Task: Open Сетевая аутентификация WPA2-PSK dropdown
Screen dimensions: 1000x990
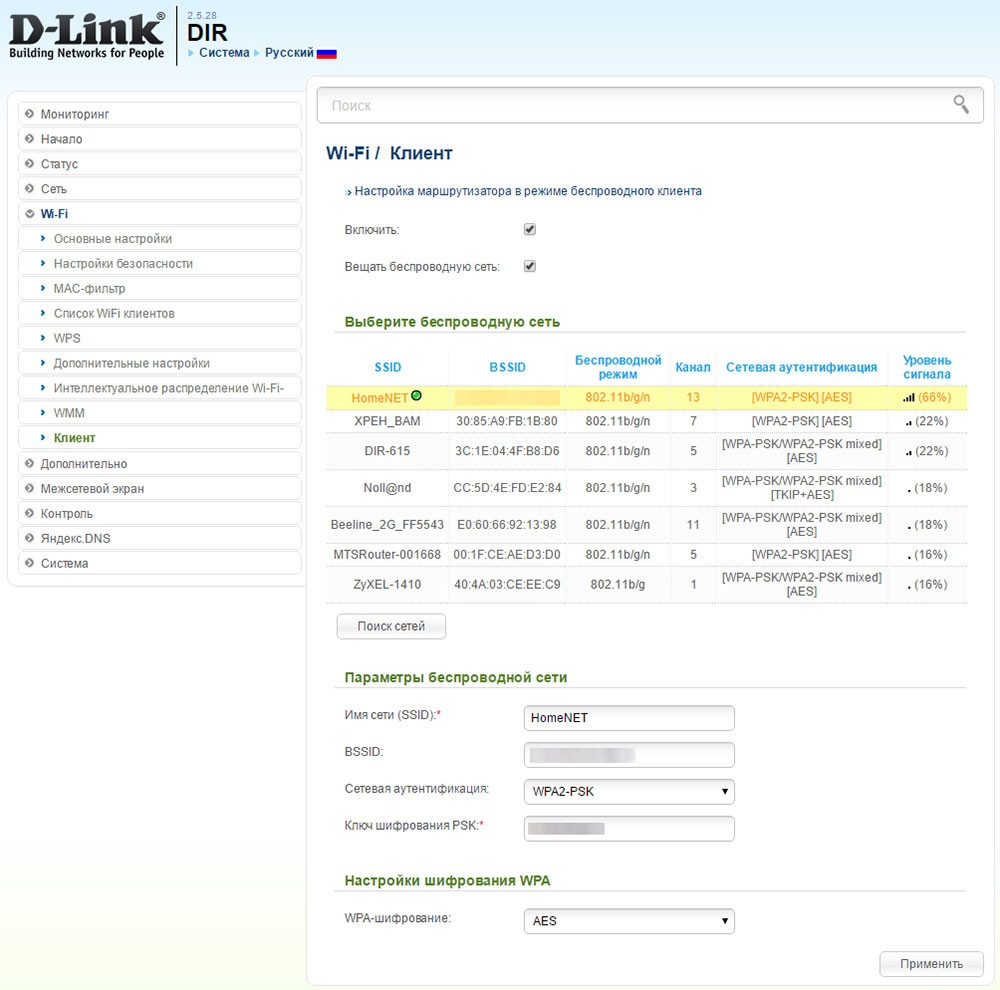Action: click(x=629, y=792)
